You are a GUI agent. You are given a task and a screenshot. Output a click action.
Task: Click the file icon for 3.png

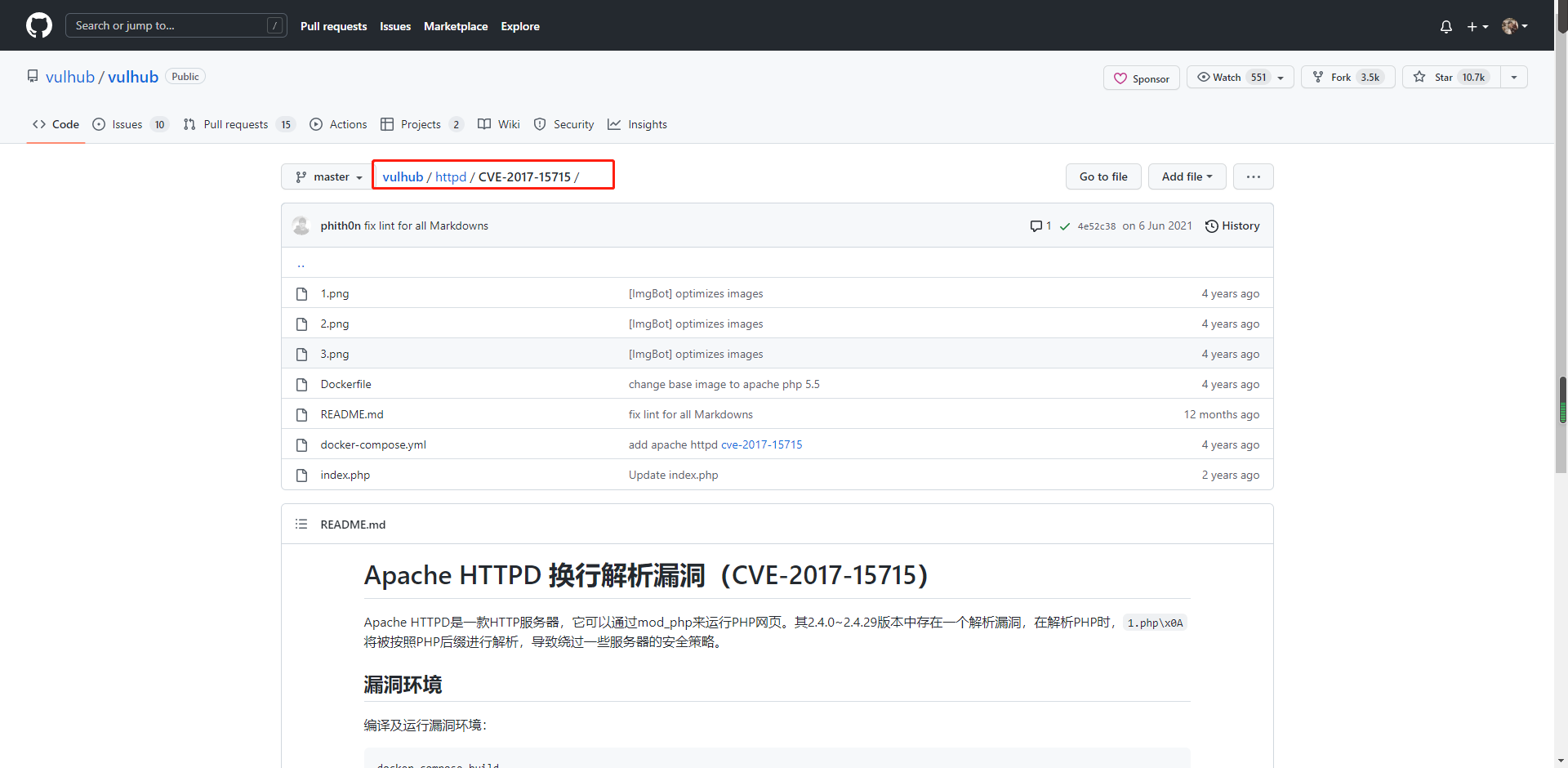pos(301,354)
